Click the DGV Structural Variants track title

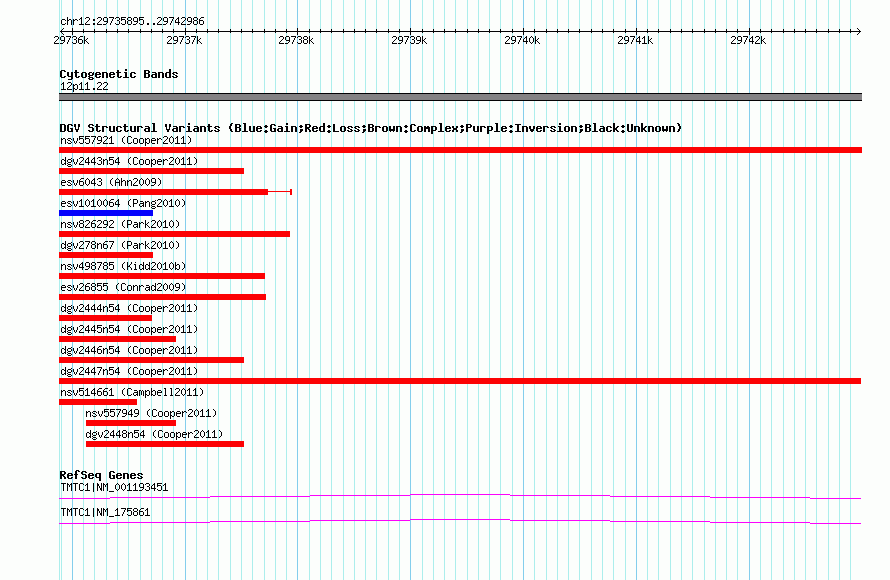[x=370, y=128]
